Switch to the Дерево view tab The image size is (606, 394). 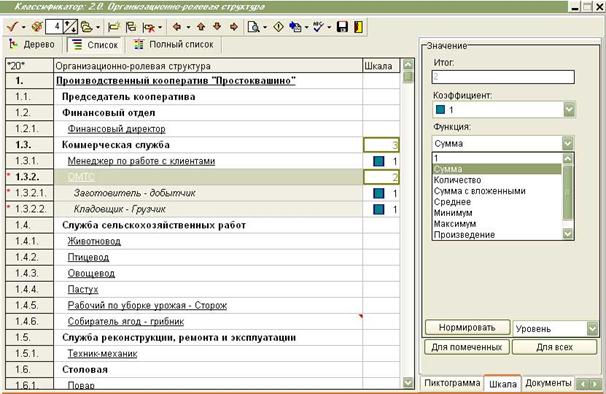point(32,44)
